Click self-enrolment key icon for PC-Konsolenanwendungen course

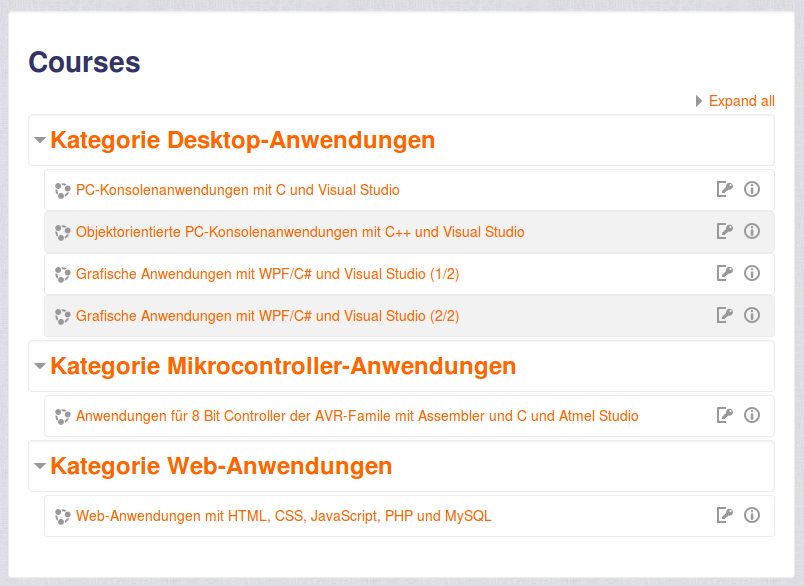point(725,189)
